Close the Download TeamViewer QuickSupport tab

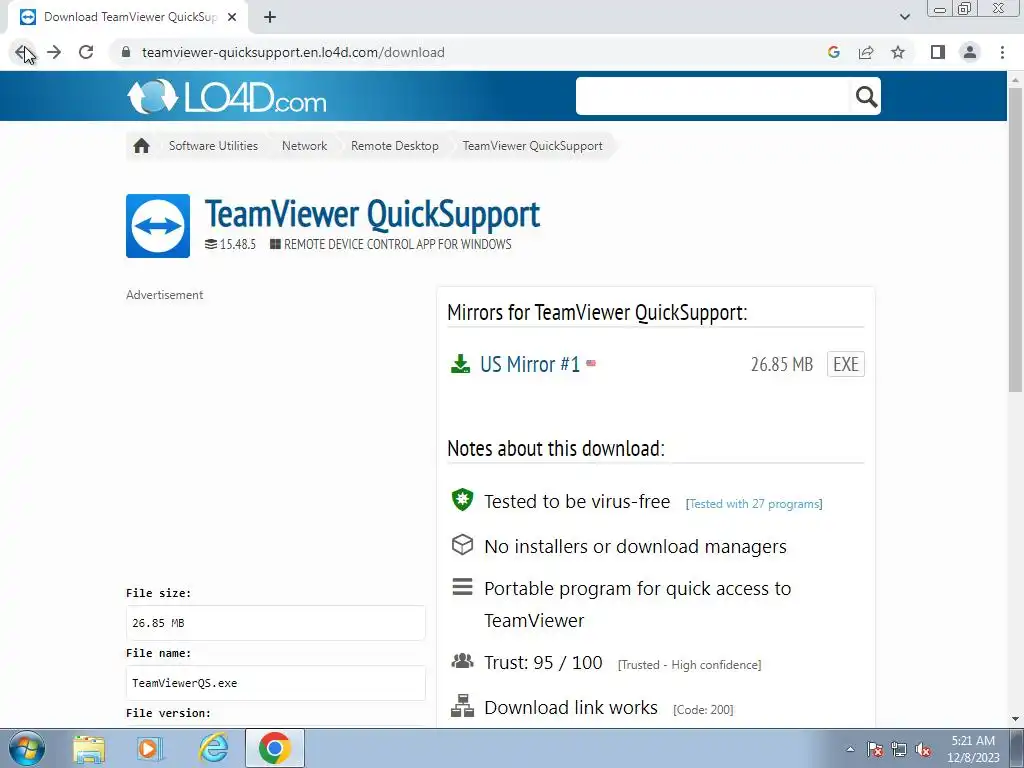point(232,17)
